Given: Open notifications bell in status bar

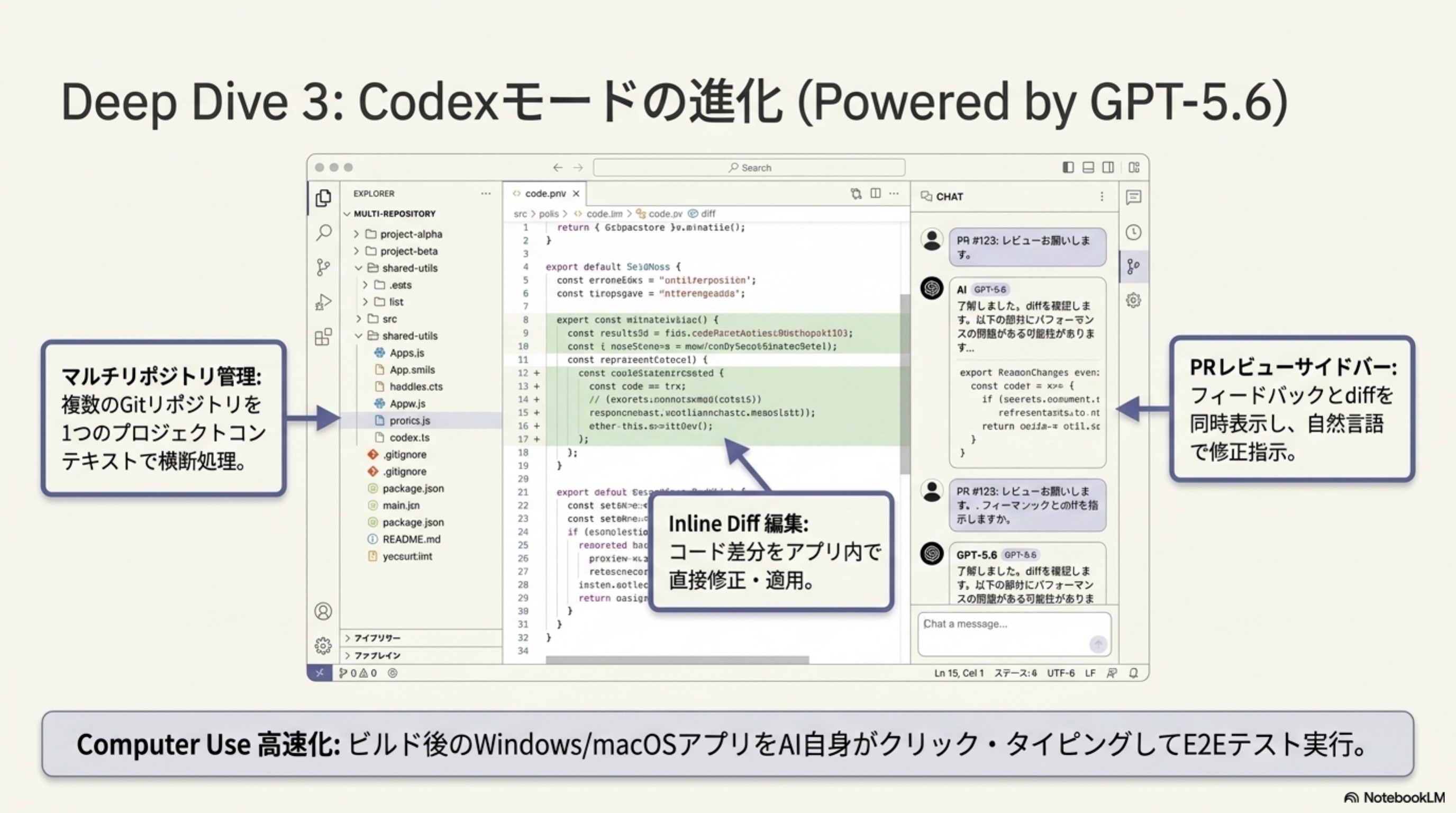Looking at the screenshot, I should pyautogui.click(x=1133, y=673).
